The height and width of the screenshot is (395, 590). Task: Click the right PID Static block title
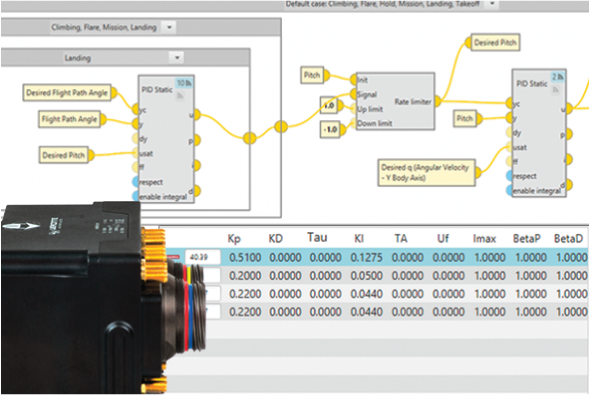pyautogui.click(x=532, y=84)
